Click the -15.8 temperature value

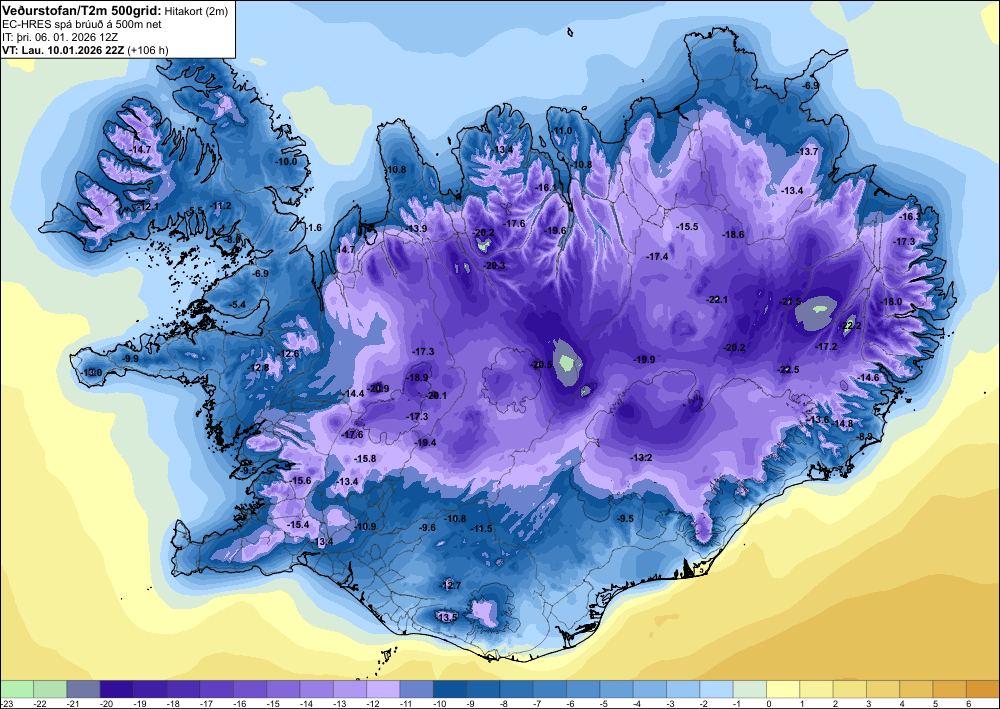click(365, 458)
